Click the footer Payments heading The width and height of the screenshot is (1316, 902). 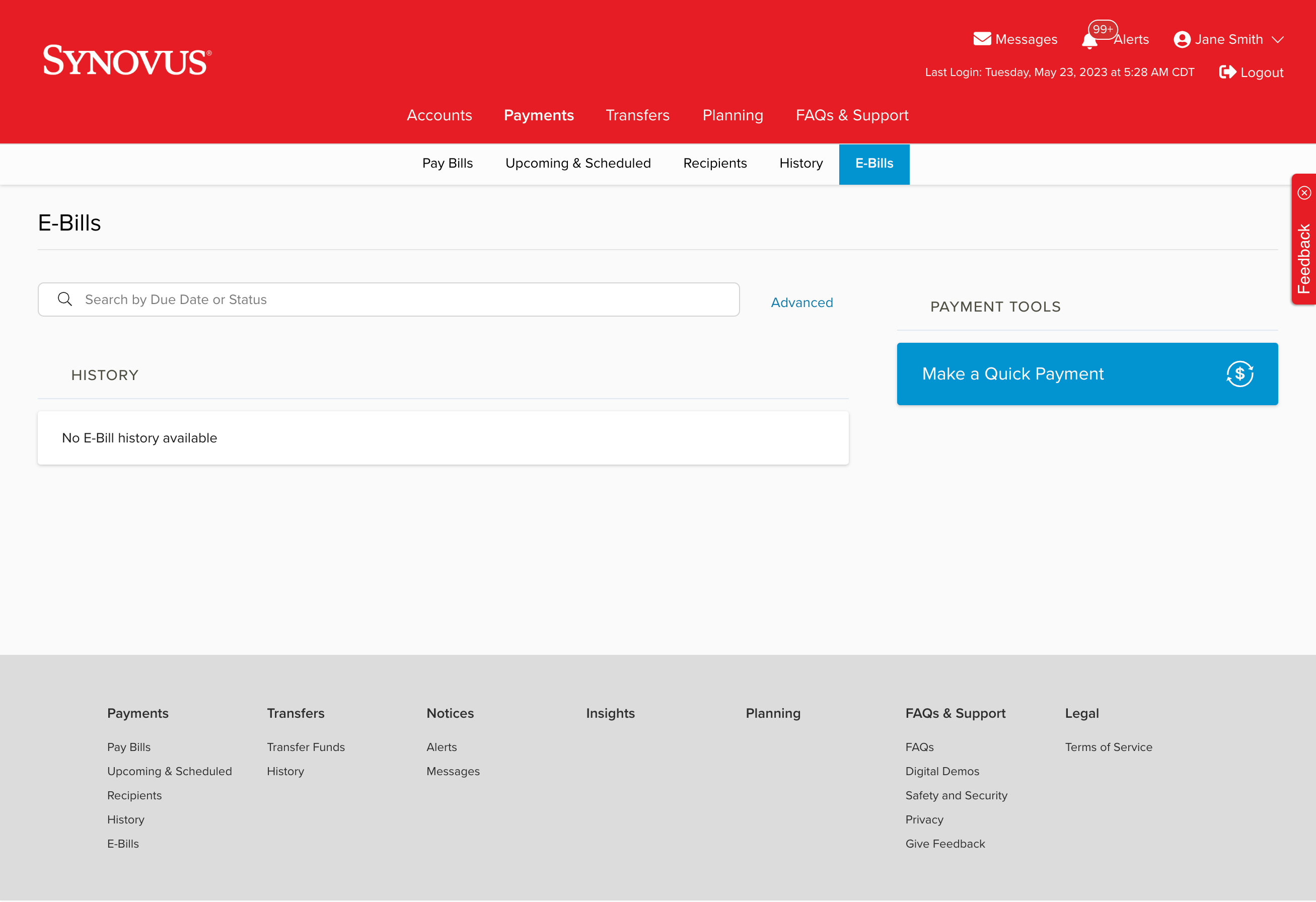137,713
